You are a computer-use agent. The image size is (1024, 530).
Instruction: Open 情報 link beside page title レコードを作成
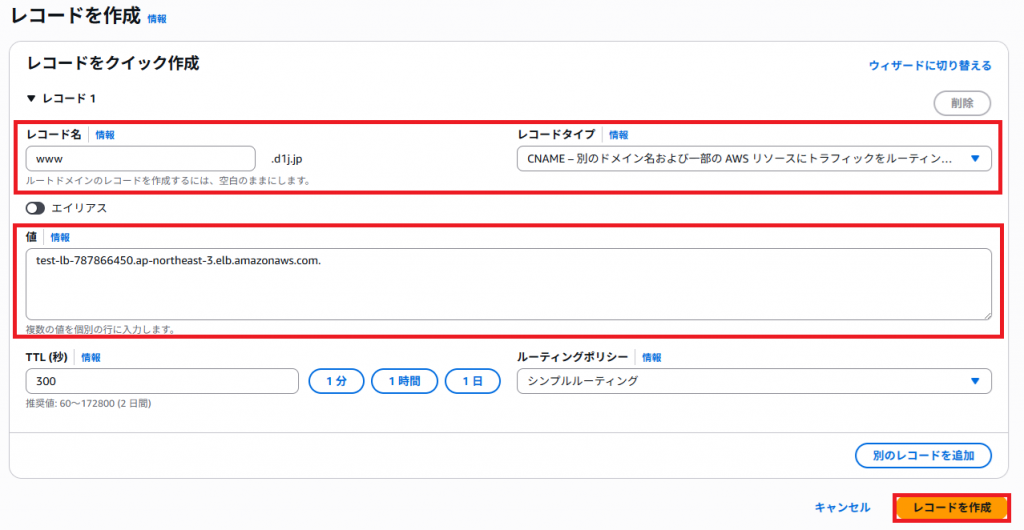pyautogui.click(x=157, y=19)
